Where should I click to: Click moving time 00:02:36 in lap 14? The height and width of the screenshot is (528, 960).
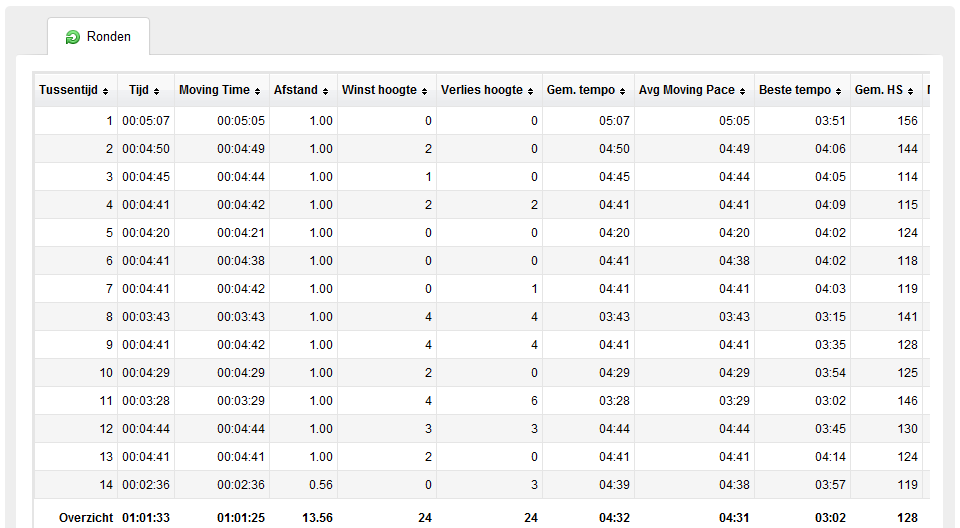[x=241, y=485]
